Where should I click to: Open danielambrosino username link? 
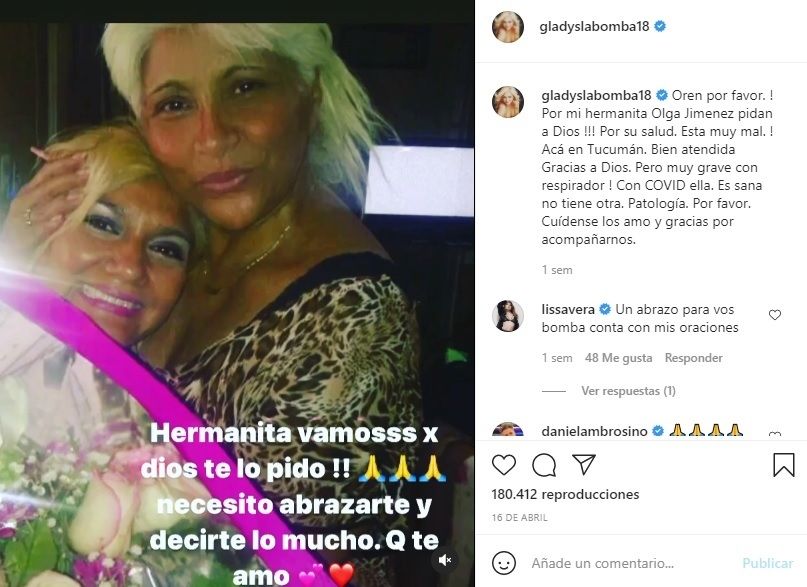[594, 431]
